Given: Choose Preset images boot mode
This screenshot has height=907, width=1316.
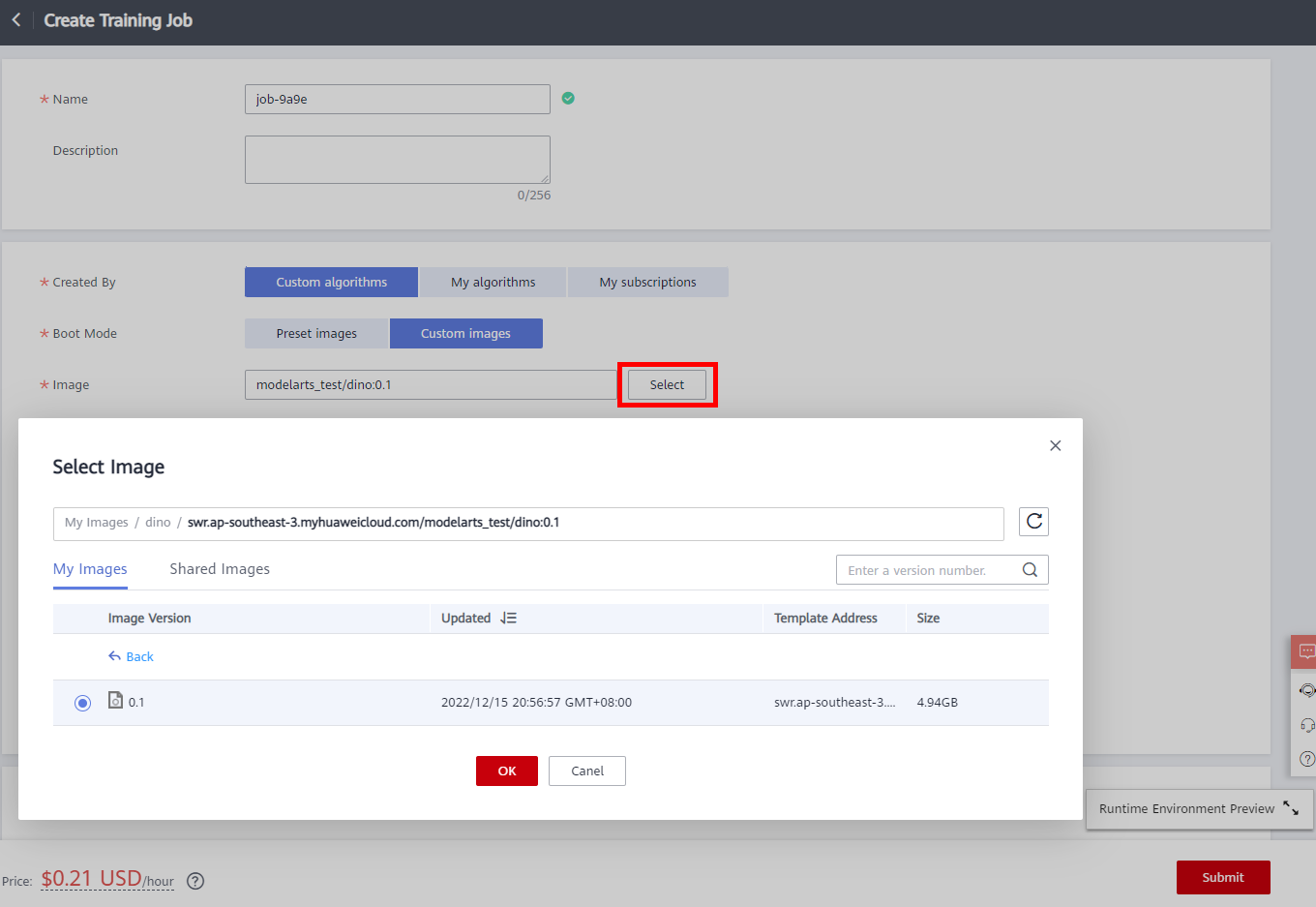Looking at the screenshot, I should pyautogui.click(x=316, y=333).
